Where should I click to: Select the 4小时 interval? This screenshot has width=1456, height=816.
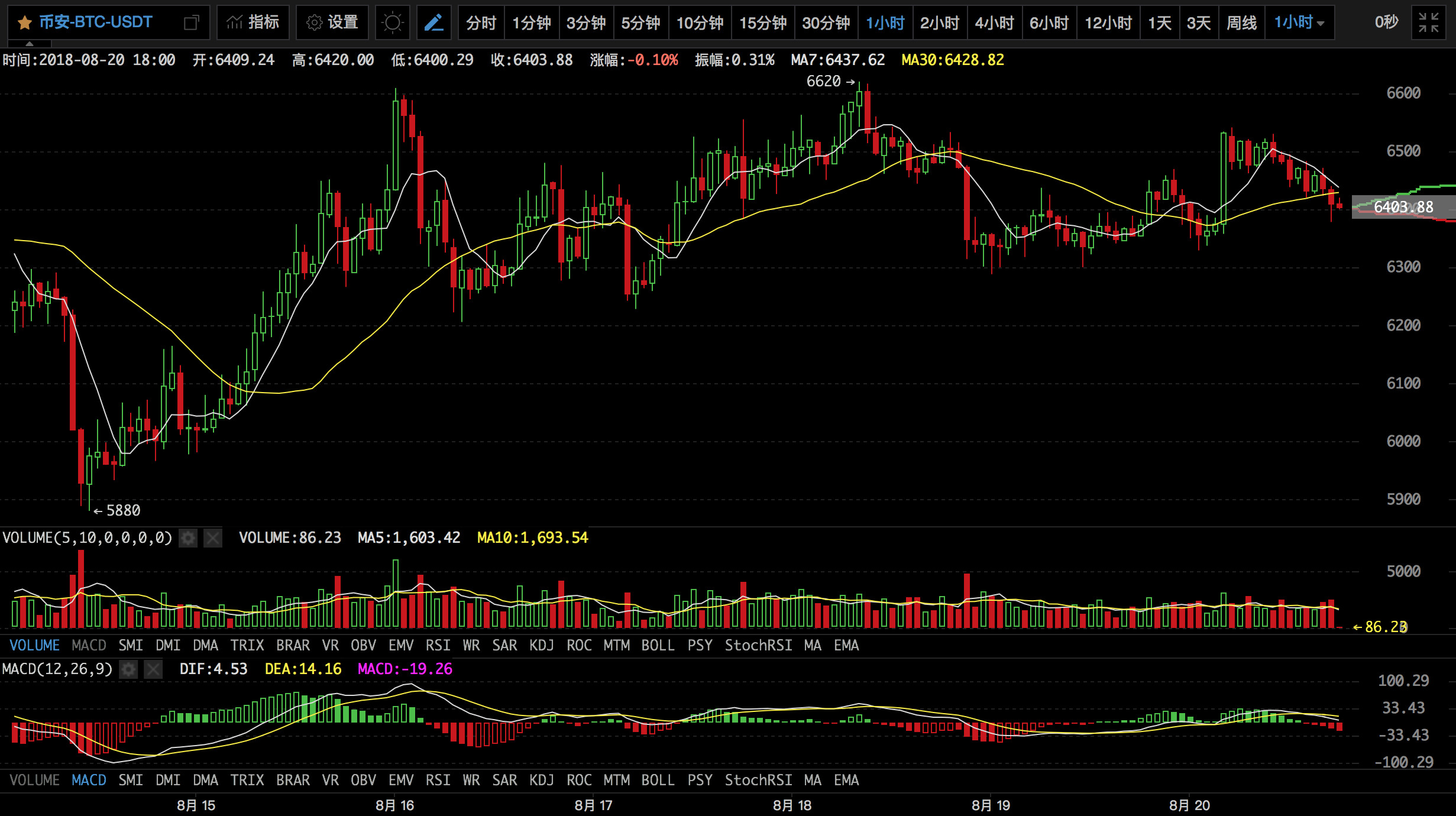(995, 23)
